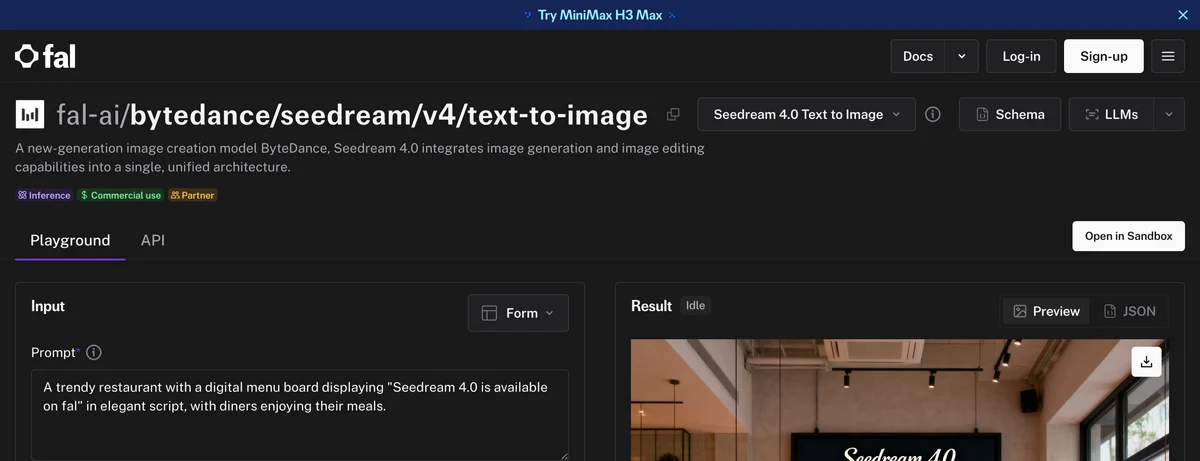This screenshot has height=461, width=1200.
Task: Open the Form view dropdown
Action: (x=518, y=313)
